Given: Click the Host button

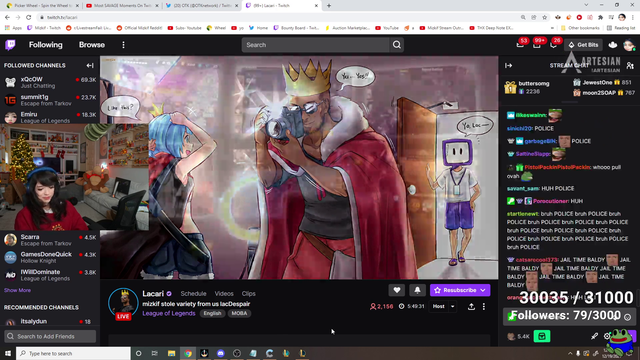Looking at the screenshot, I should click(439, 307).
